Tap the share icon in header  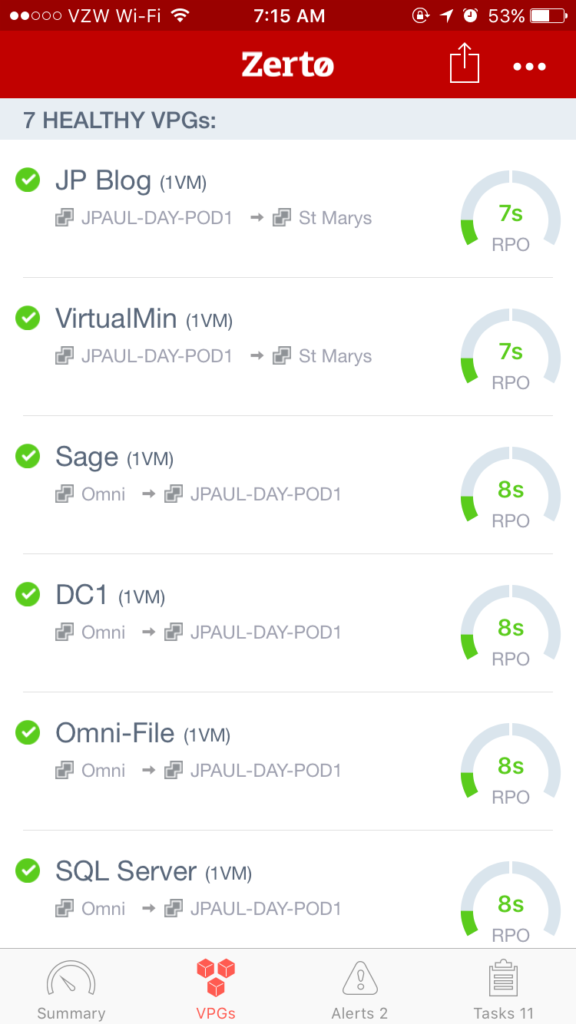[464, 63]
